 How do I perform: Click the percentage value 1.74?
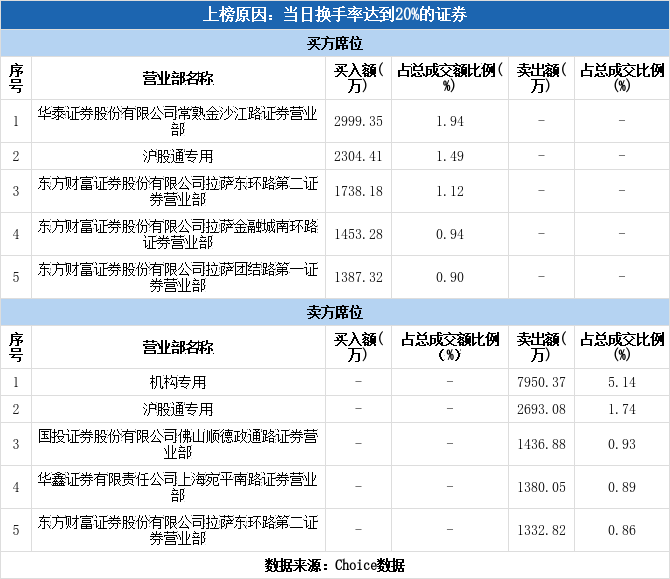coord(622,409)
